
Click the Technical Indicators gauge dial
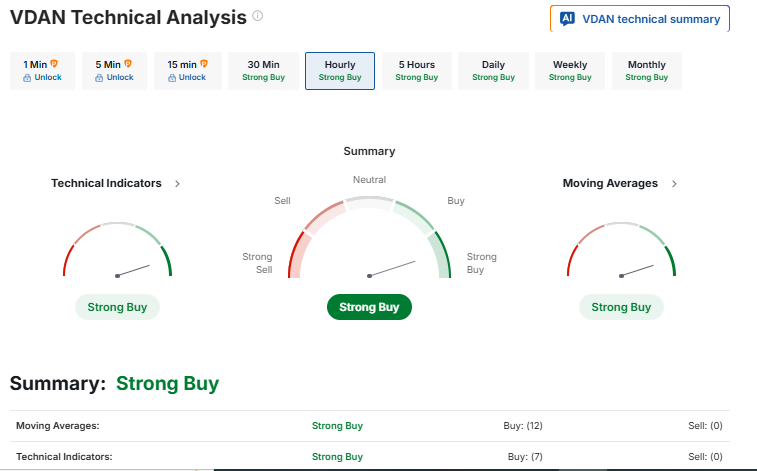tap(117, 250)
